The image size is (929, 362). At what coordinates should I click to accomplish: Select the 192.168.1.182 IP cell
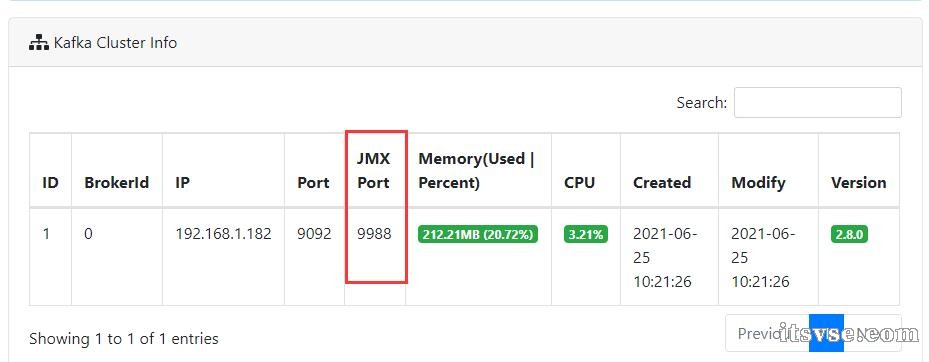pos(223,234)
